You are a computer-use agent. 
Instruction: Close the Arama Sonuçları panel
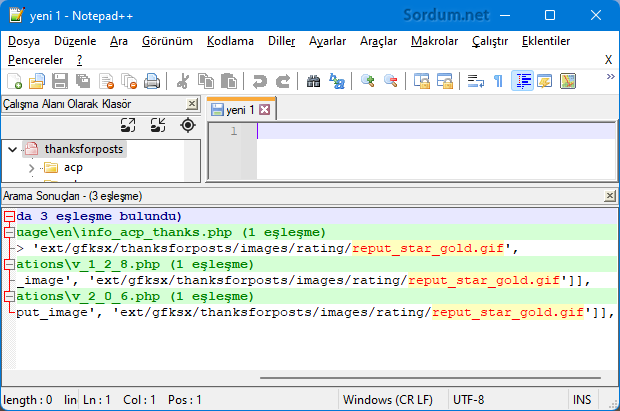(610, 196)
